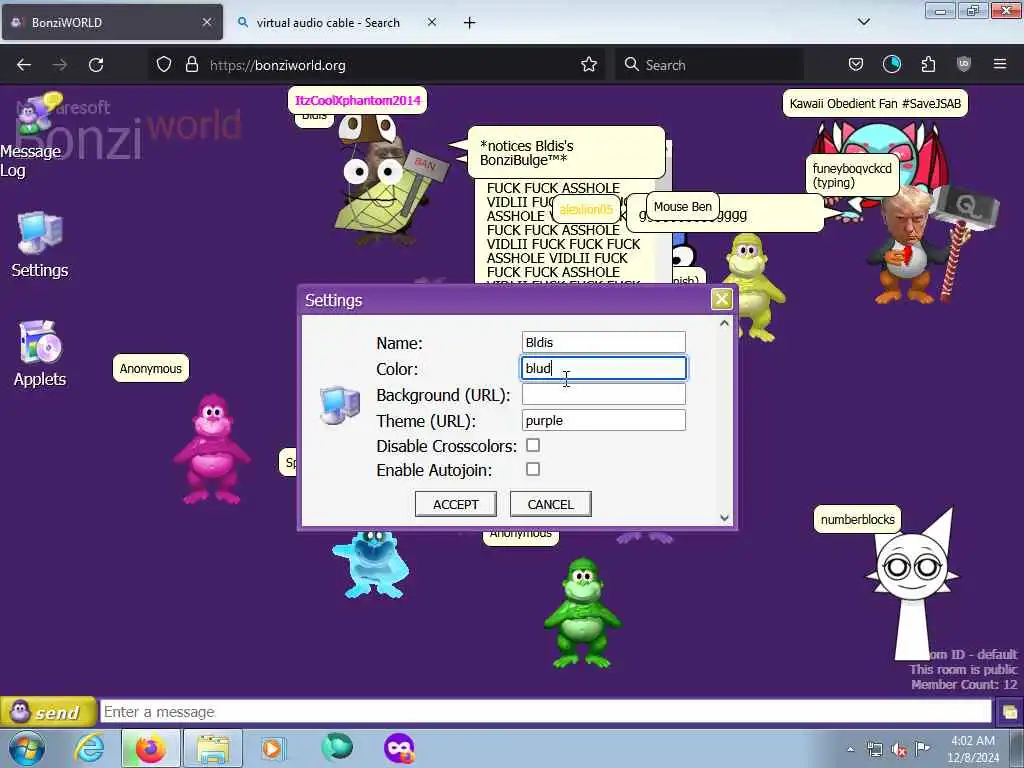Click the Name field containing Bldis
Image resolution: width=1024 pixels, height=768 pixels.
tap(603, 342)
